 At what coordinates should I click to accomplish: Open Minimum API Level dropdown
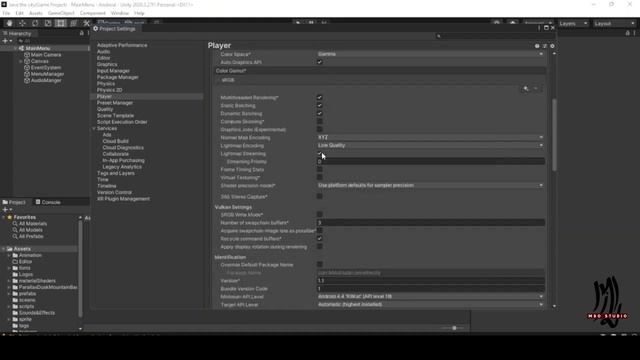coord(431,296)
